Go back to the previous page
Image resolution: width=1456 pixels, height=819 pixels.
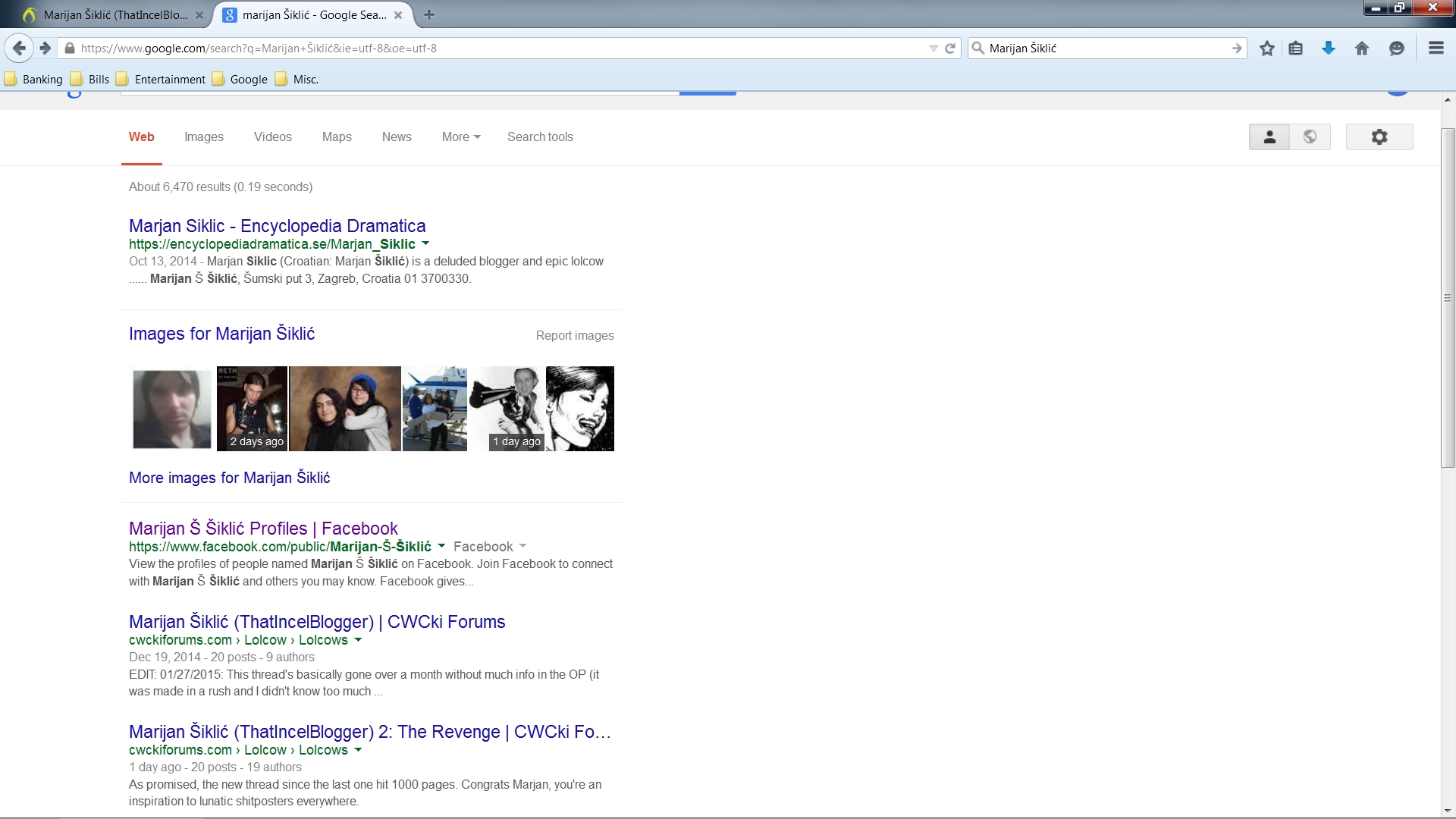point(19,48)
